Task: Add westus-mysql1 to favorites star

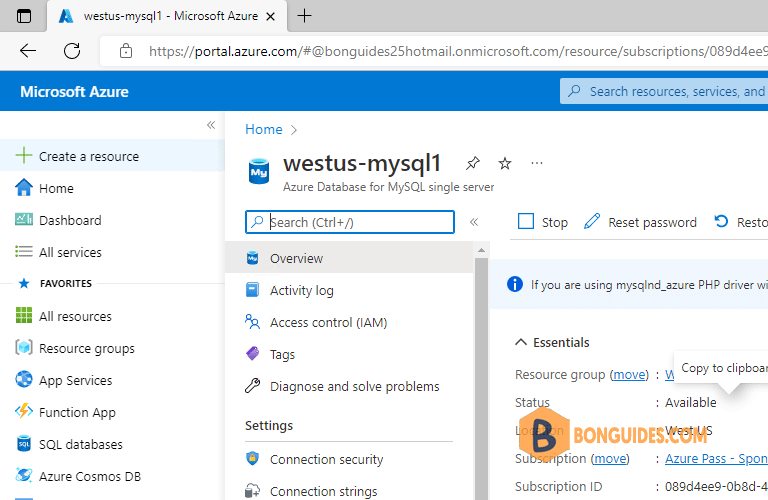Action: click(x=504, y=163)
